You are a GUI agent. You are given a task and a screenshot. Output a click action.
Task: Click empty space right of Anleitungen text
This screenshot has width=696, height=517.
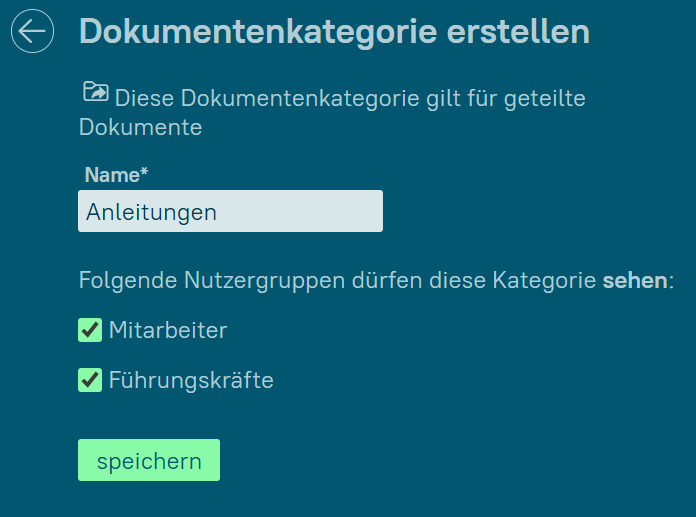click(x=310, y=212)
